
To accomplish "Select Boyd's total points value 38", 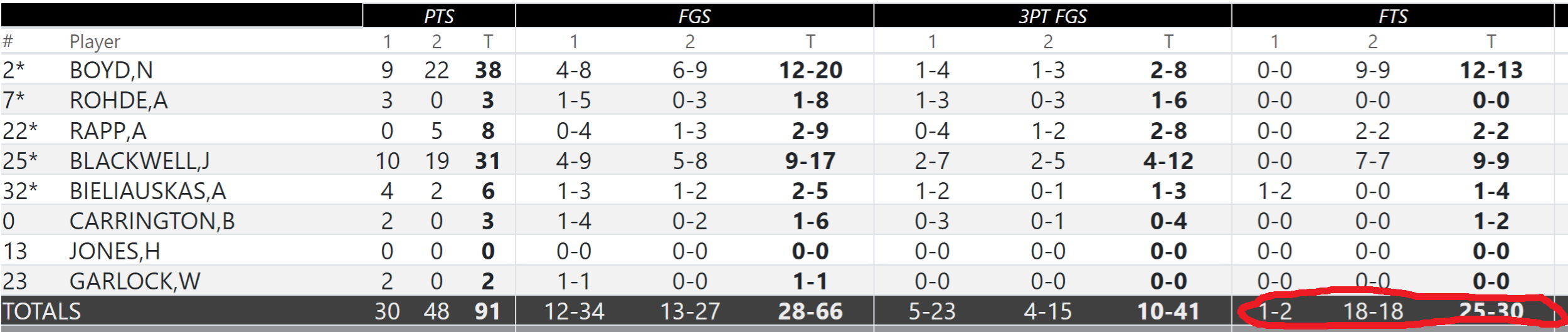I will 488,70.
